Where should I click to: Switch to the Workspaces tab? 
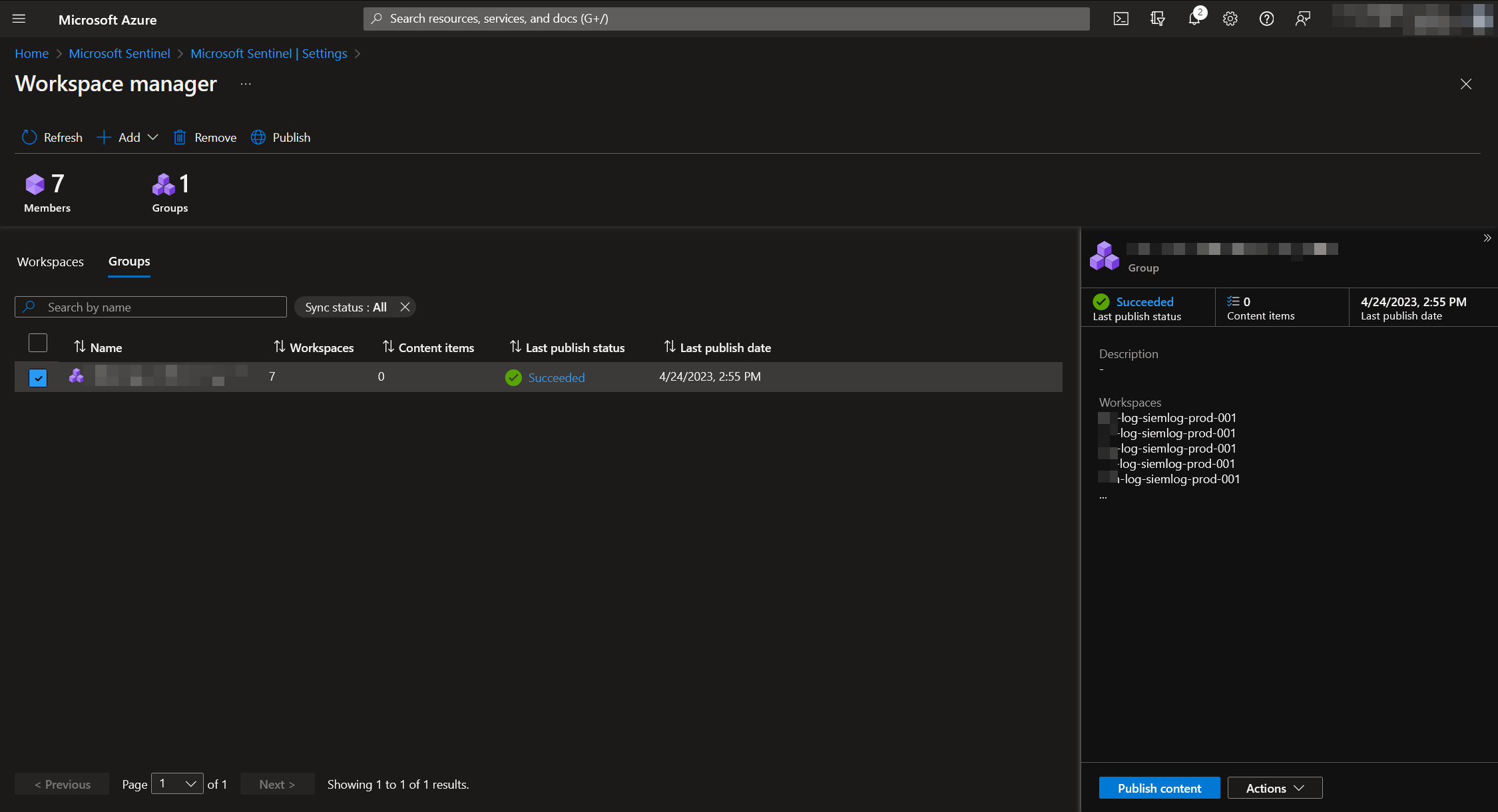[x=51, y=262]
